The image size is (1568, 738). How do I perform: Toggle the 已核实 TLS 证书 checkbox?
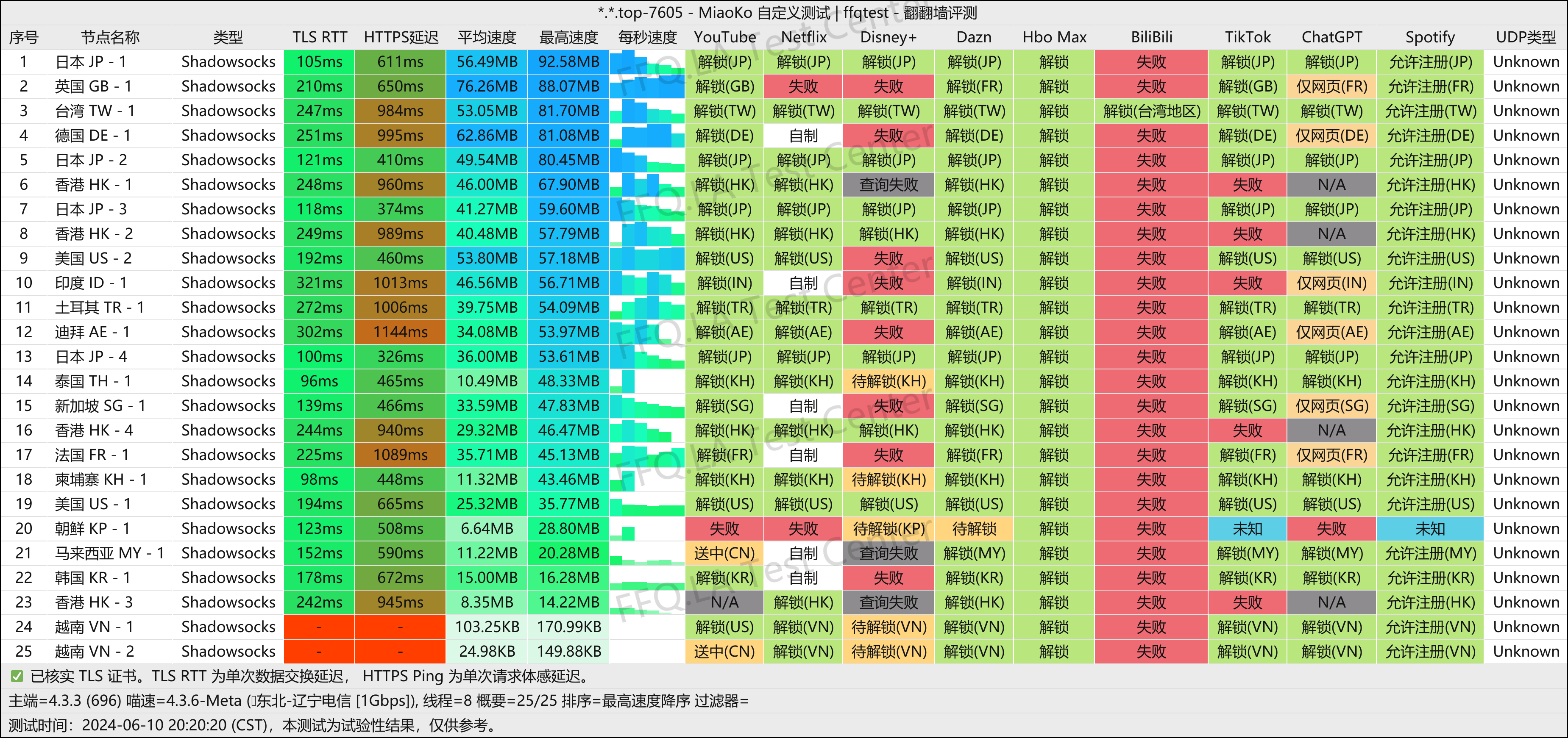[x=18, y=676]
